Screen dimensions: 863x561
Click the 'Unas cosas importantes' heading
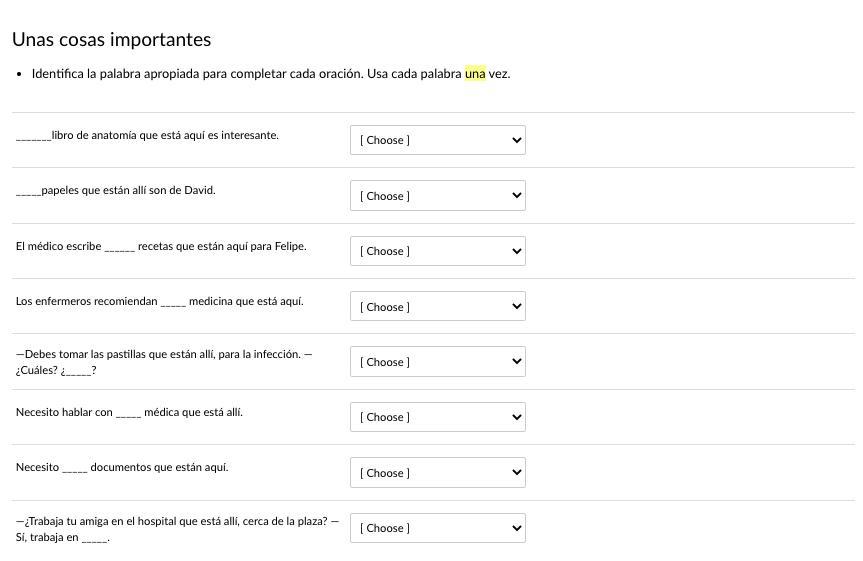tap(111, 40)
